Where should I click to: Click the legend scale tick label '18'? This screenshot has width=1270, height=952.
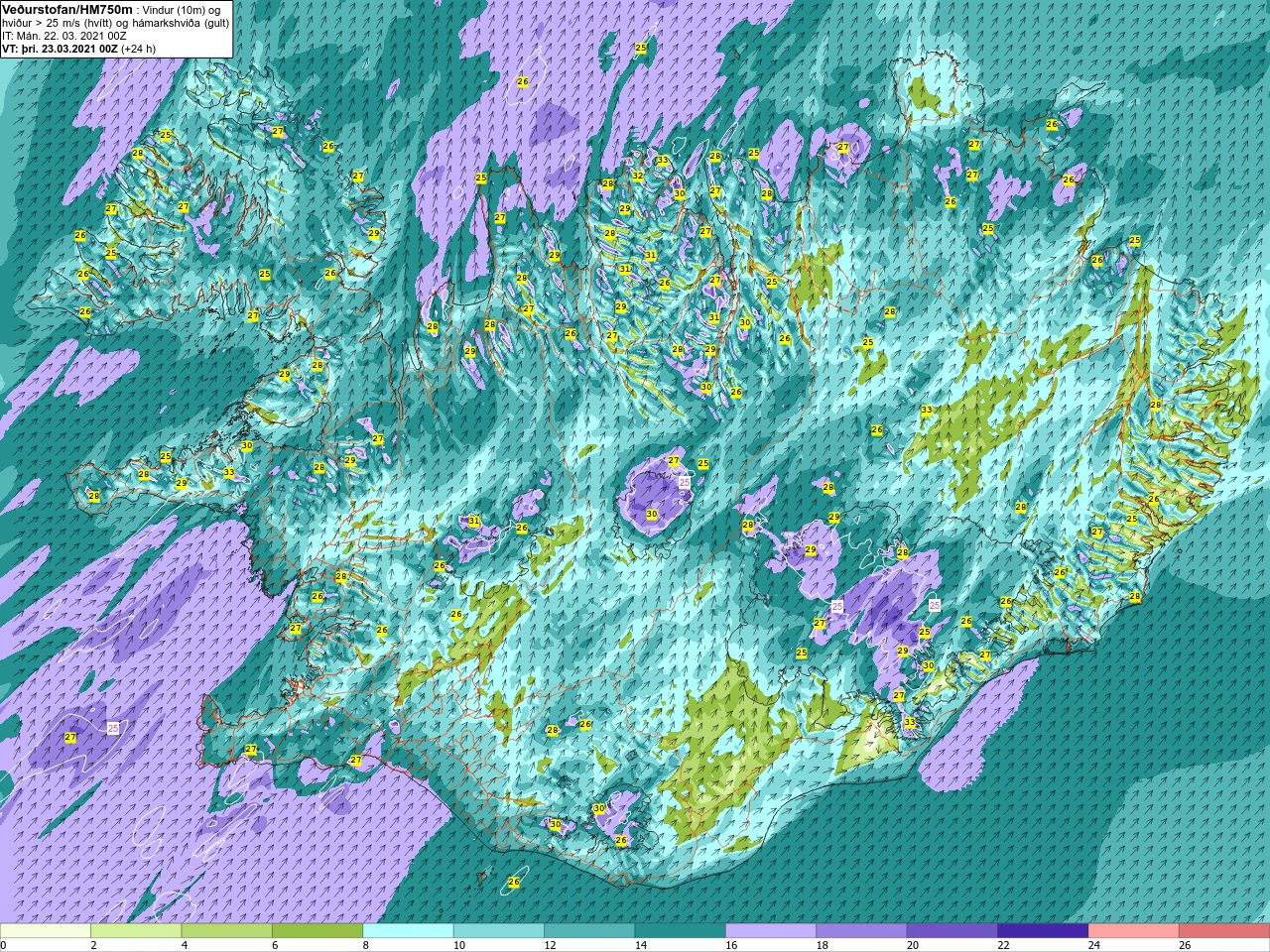(821, 946)
